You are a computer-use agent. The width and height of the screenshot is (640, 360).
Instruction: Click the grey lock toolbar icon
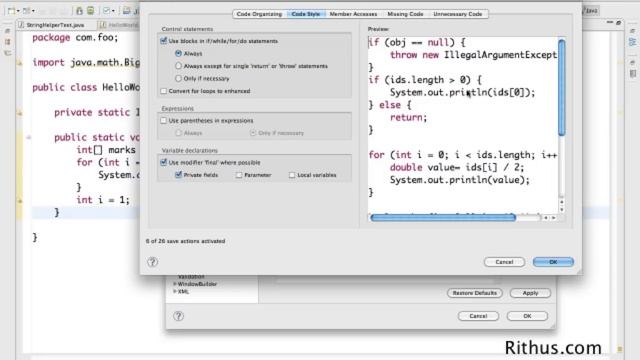click(x=80, y=11)
